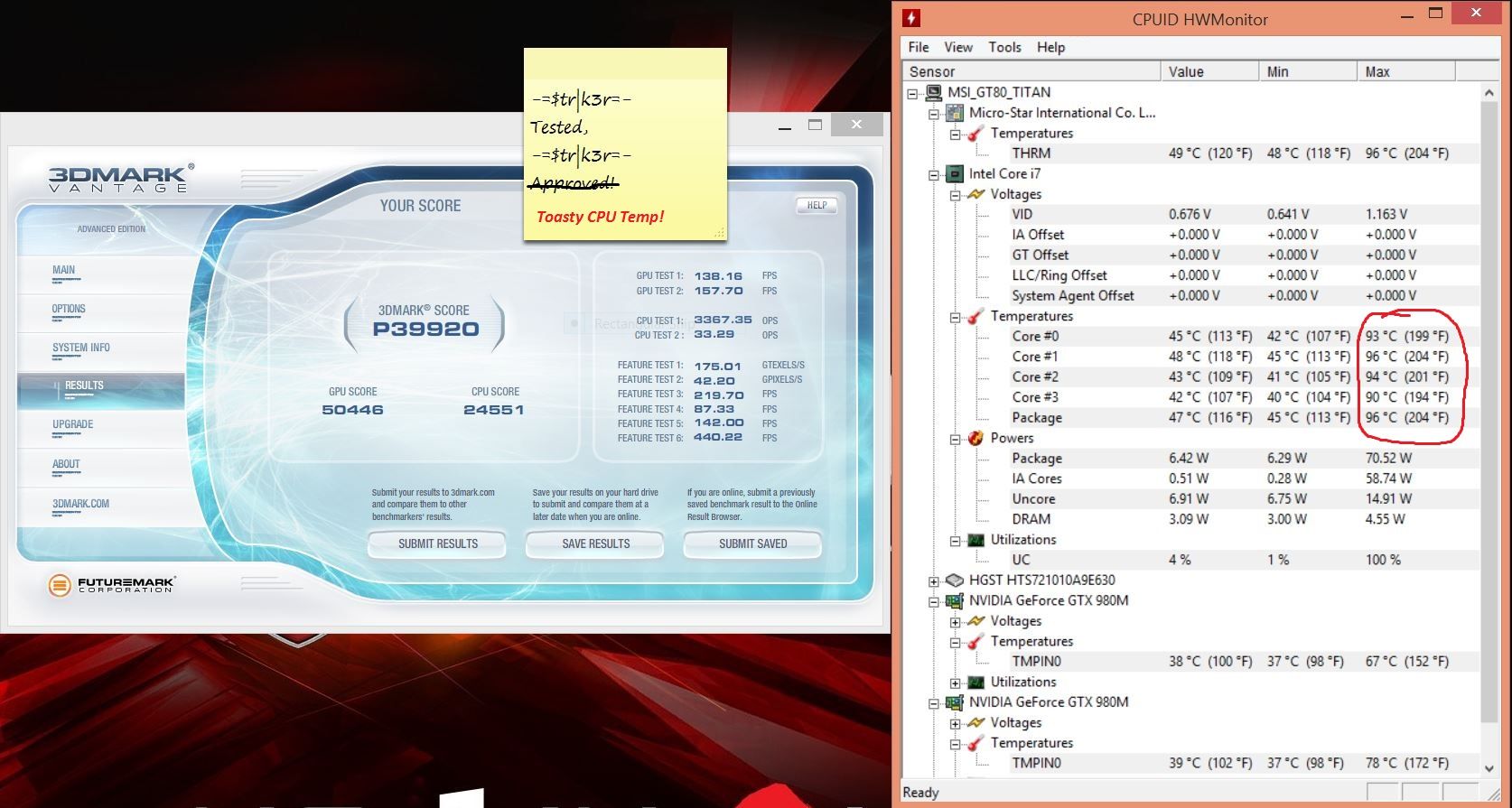The image size is (1512, 808).
Task: Click Utilizations icon under first GTX 980M
Action: (x=975, y=683)
